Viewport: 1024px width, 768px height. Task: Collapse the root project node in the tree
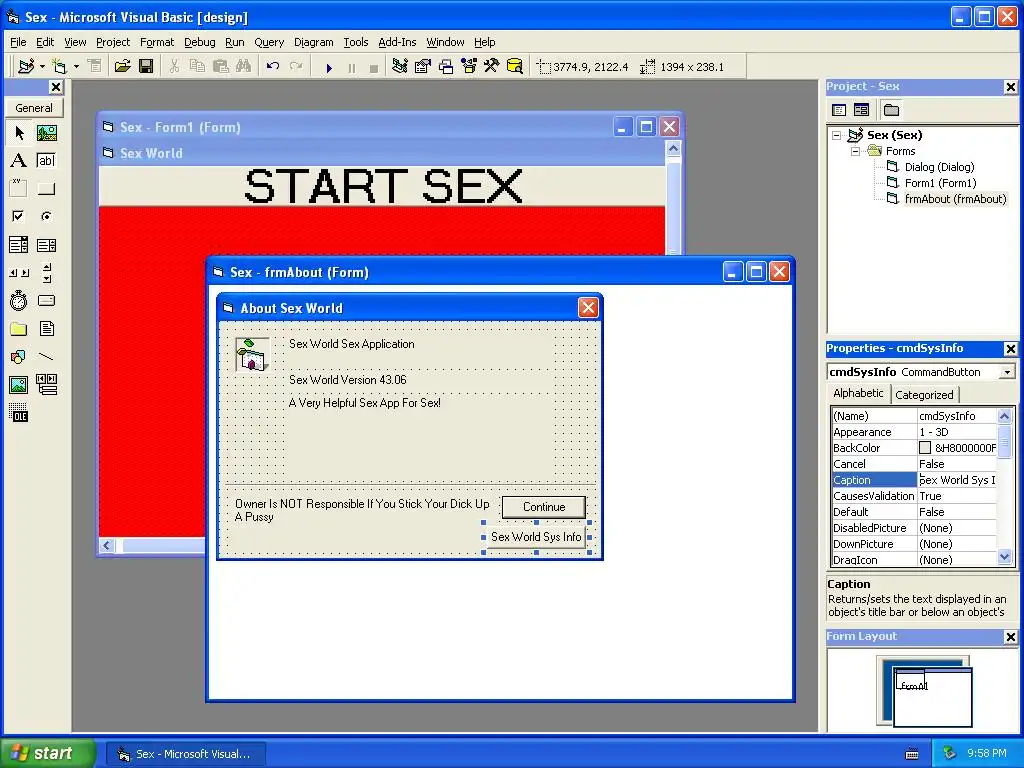click(x=837, y=135)
